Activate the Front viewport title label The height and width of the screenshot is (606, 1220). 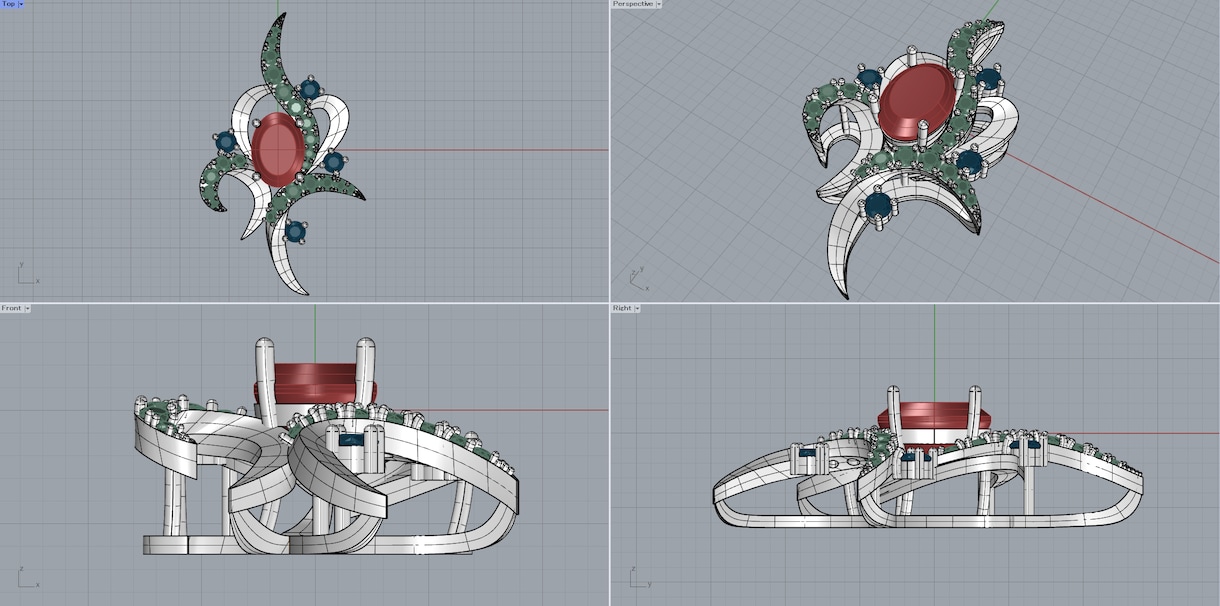tap(12, 308)
